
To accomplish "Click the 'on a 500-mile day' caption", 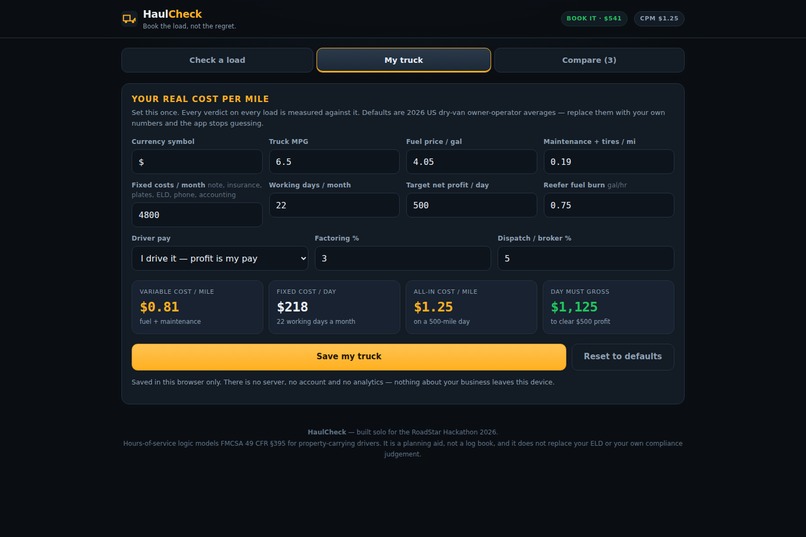I will 442,322.
